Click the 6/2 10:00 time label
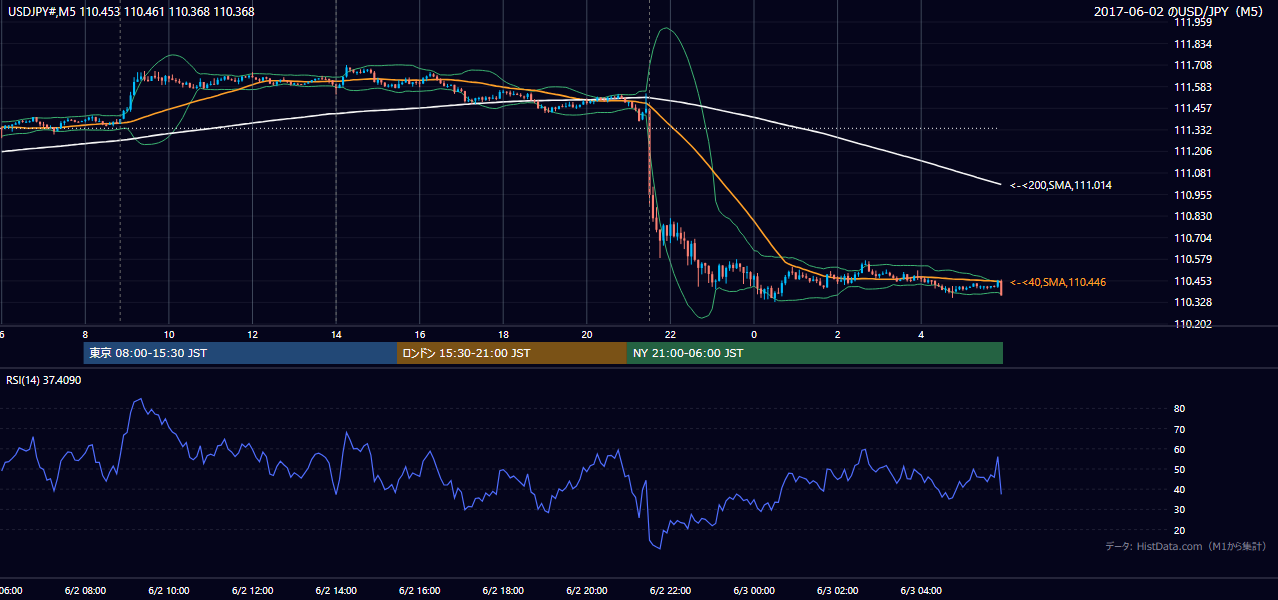 click(x=168, y=591)
